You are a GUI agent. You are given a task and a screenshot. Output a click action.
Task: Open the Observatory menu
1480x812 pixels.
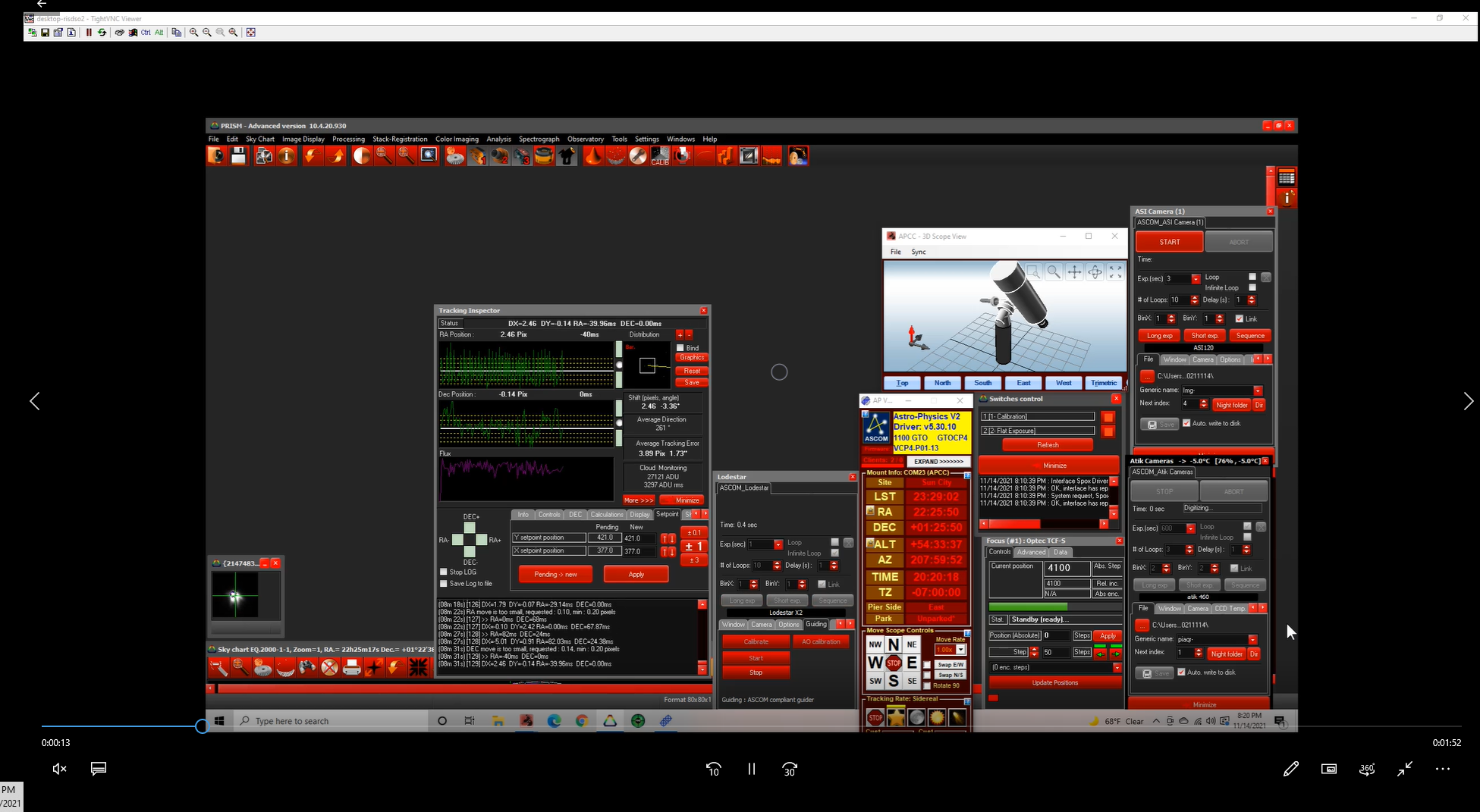pyautogui.click(x=585, y=139)
